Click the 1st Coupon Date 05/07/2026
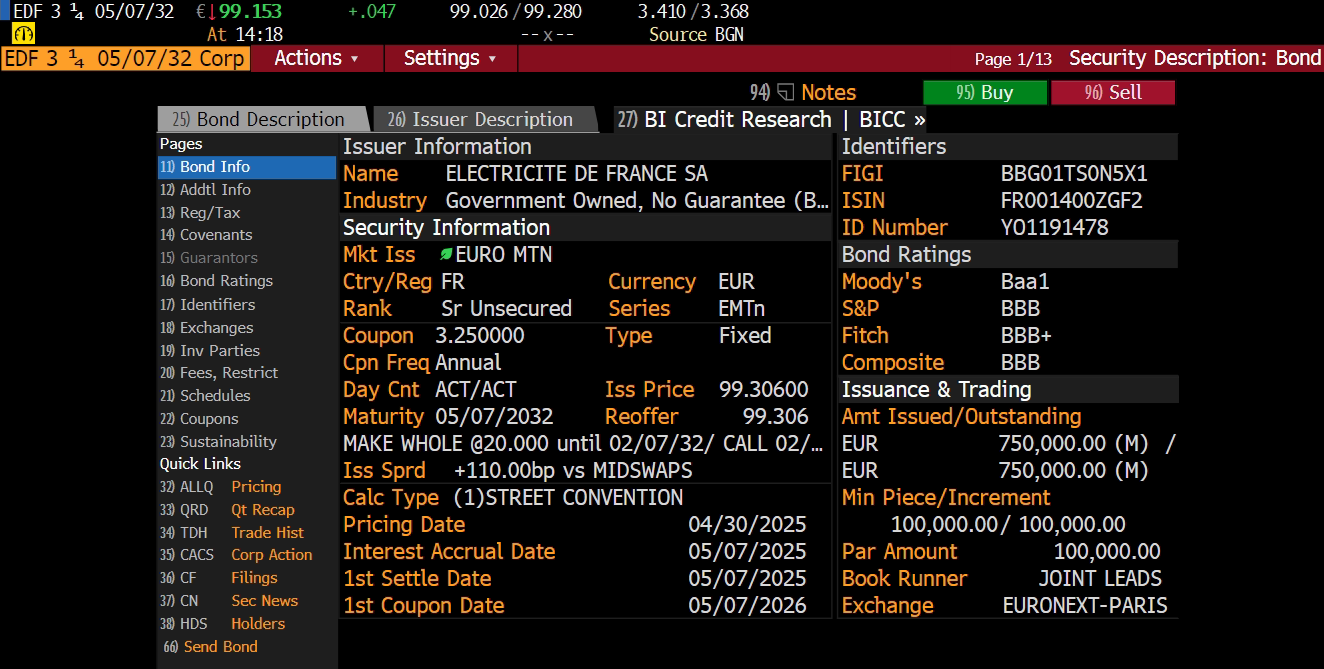The height and width of the screenshot is (669, 1324). [x=747, y=606]
